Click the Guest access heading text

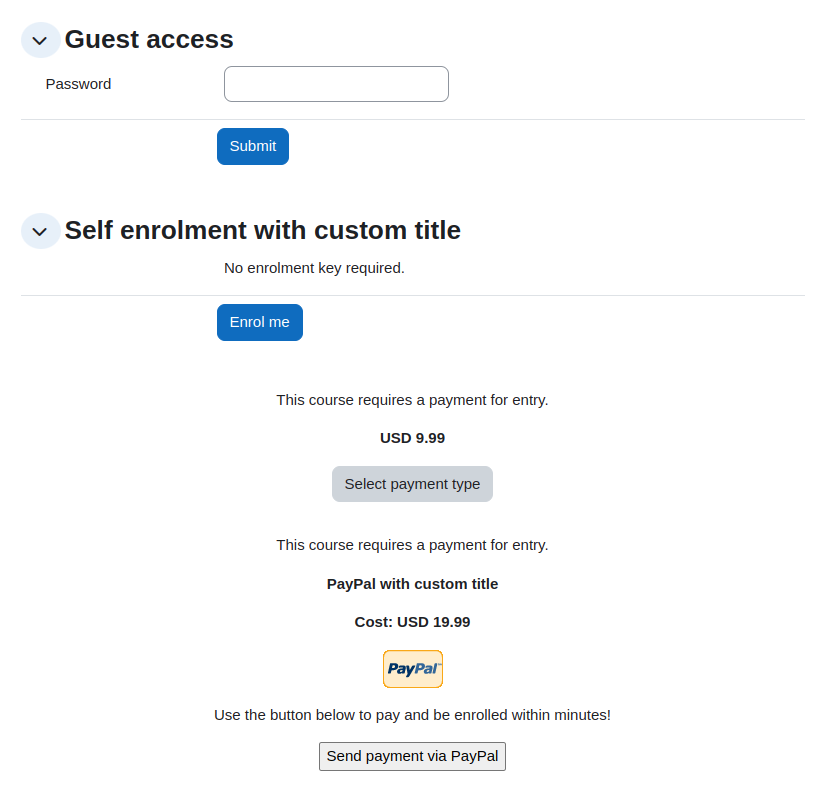click(149, 39)
